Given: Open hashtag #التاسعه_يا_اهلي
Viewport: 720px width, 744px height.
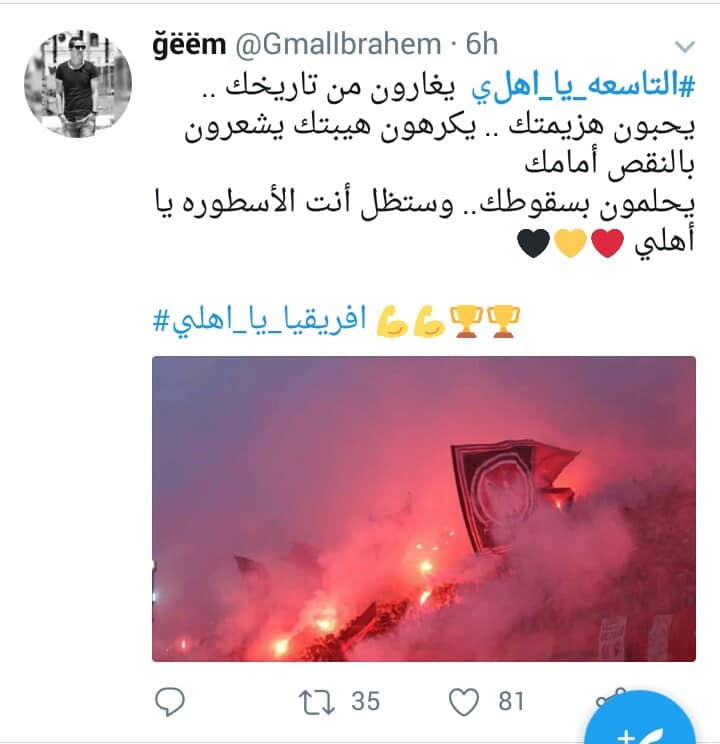Looking at the screenshot, I should (x=583, y=86).
